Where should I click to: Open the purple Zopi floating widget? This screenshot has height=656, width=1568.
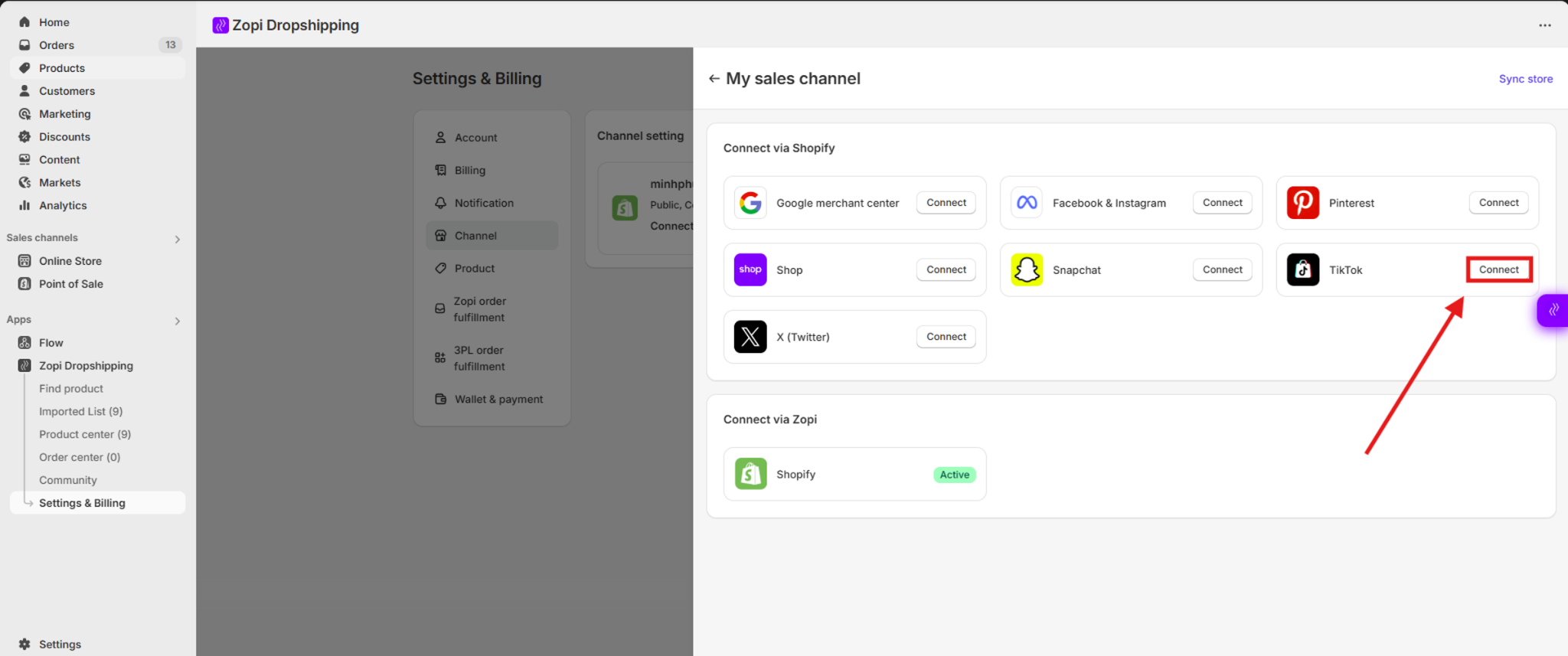tap(1553, 310)
